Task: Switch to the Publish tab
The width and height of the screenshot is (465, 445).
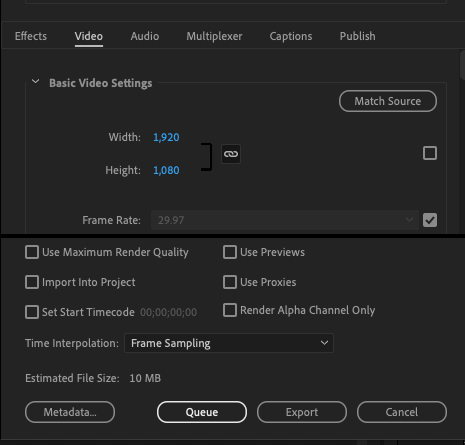Action: [x=357, y=36]
